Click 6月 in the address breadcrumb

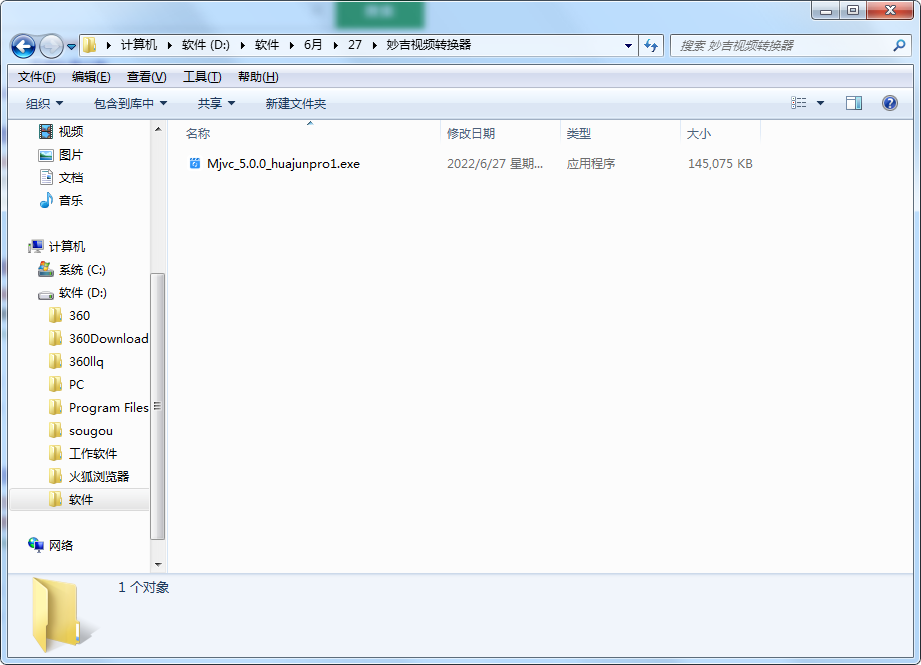tap(313, 45)
